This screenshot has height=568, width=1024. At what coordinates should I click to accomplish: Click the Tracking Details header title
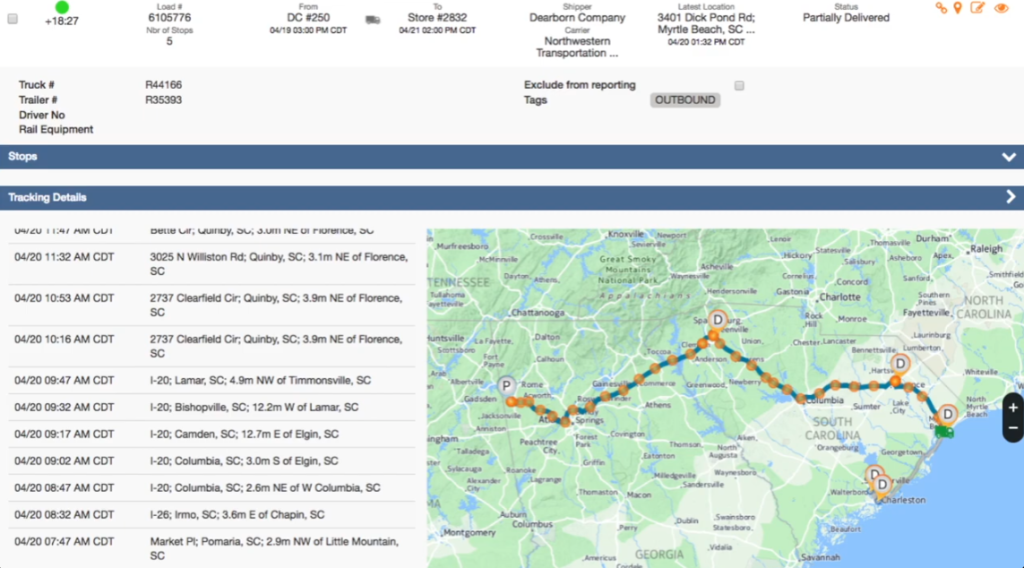47,198
